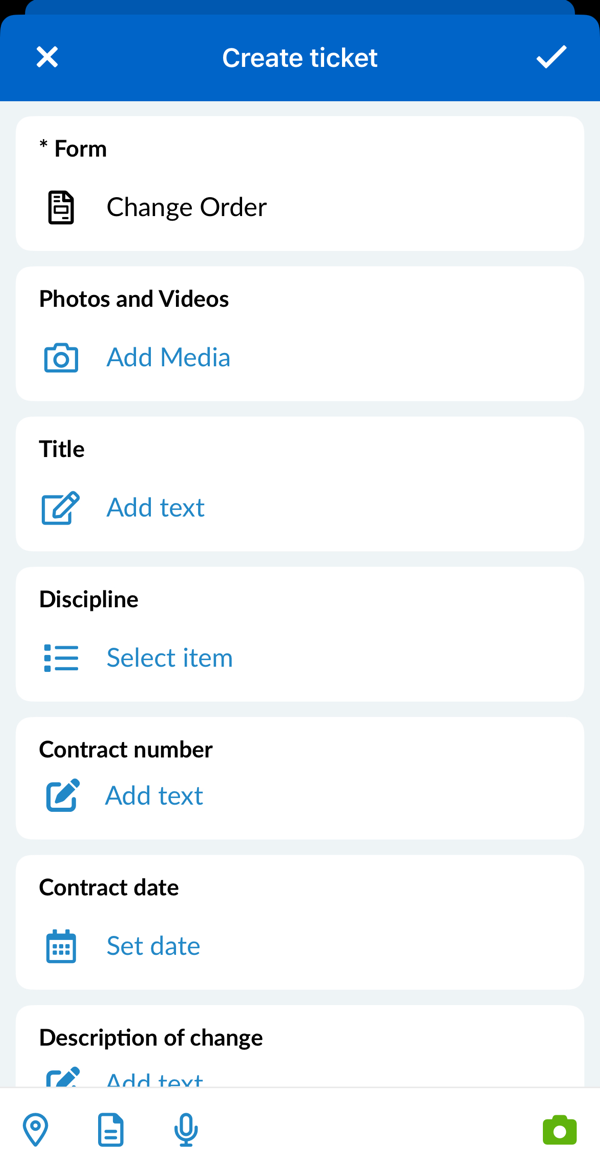This screenshot has width=600, height=1173.
Task: Tap the calendar icon under Contract date
Action: tap(61, 945)
